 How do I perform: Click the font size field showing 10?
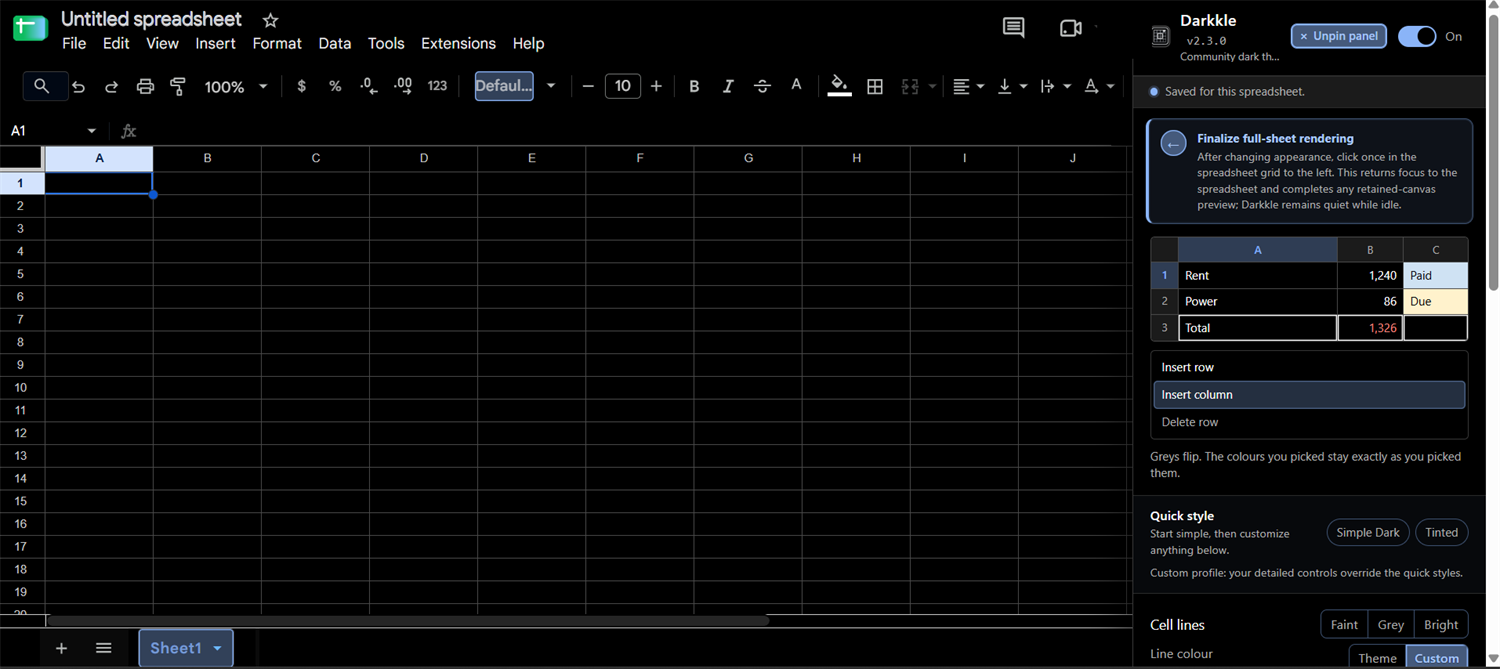pyautogui.click(x=622, y=86)
